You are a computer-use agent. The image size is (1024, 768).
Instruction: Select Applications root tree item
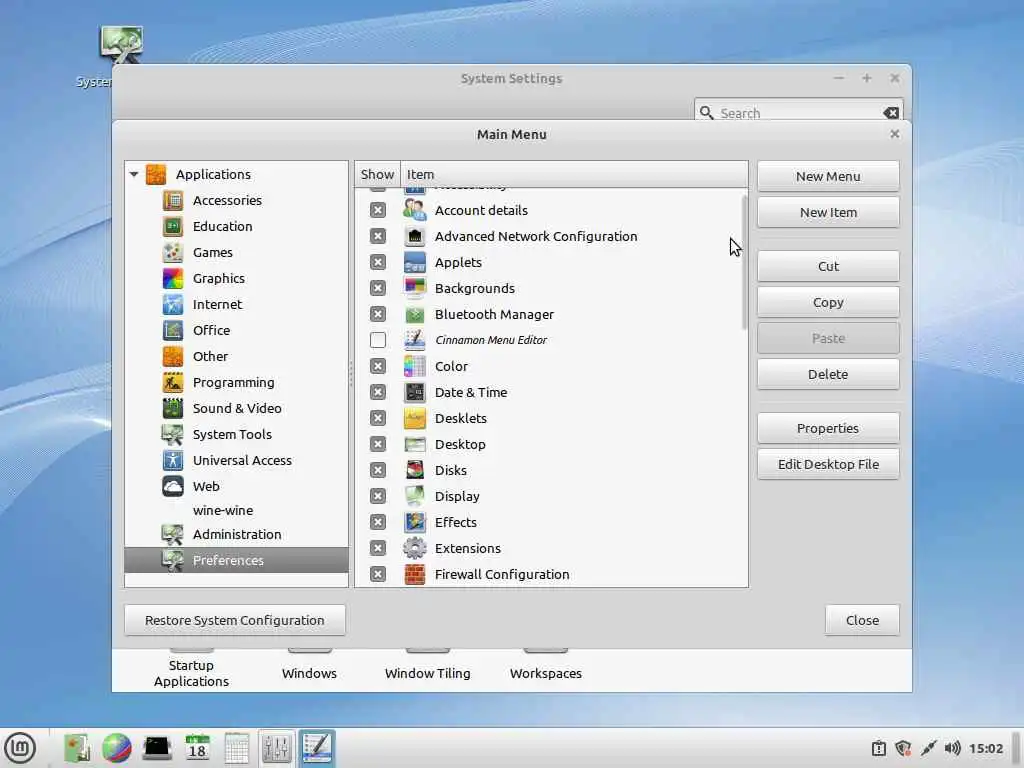213,174
